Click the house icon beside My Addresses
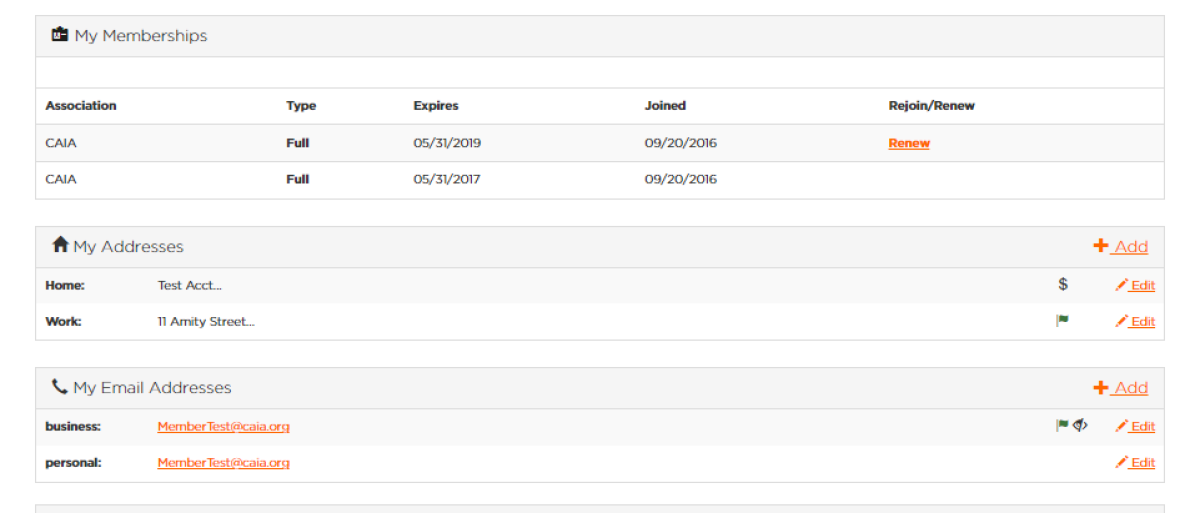 (60, 245)
